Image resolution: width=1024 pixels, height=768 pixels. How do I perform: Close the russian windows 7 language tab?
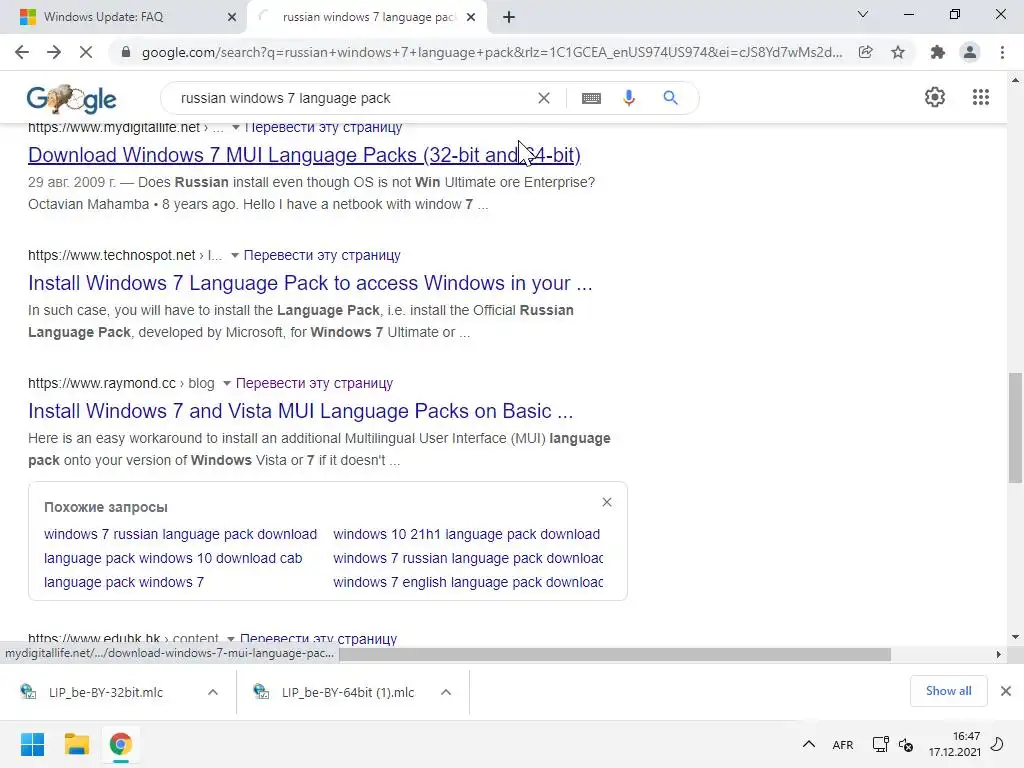[471, 17]
